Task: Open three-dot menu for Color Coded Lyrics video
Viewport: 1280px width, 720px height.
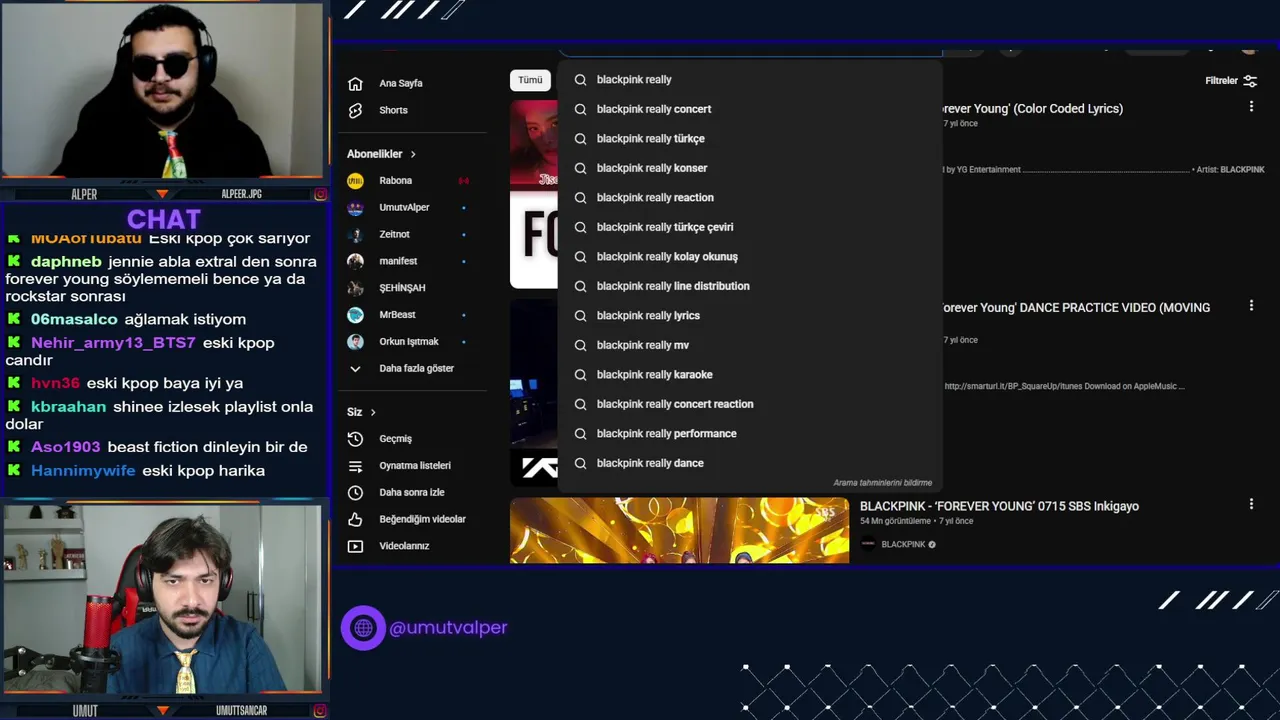Action: click(1251, 106)
